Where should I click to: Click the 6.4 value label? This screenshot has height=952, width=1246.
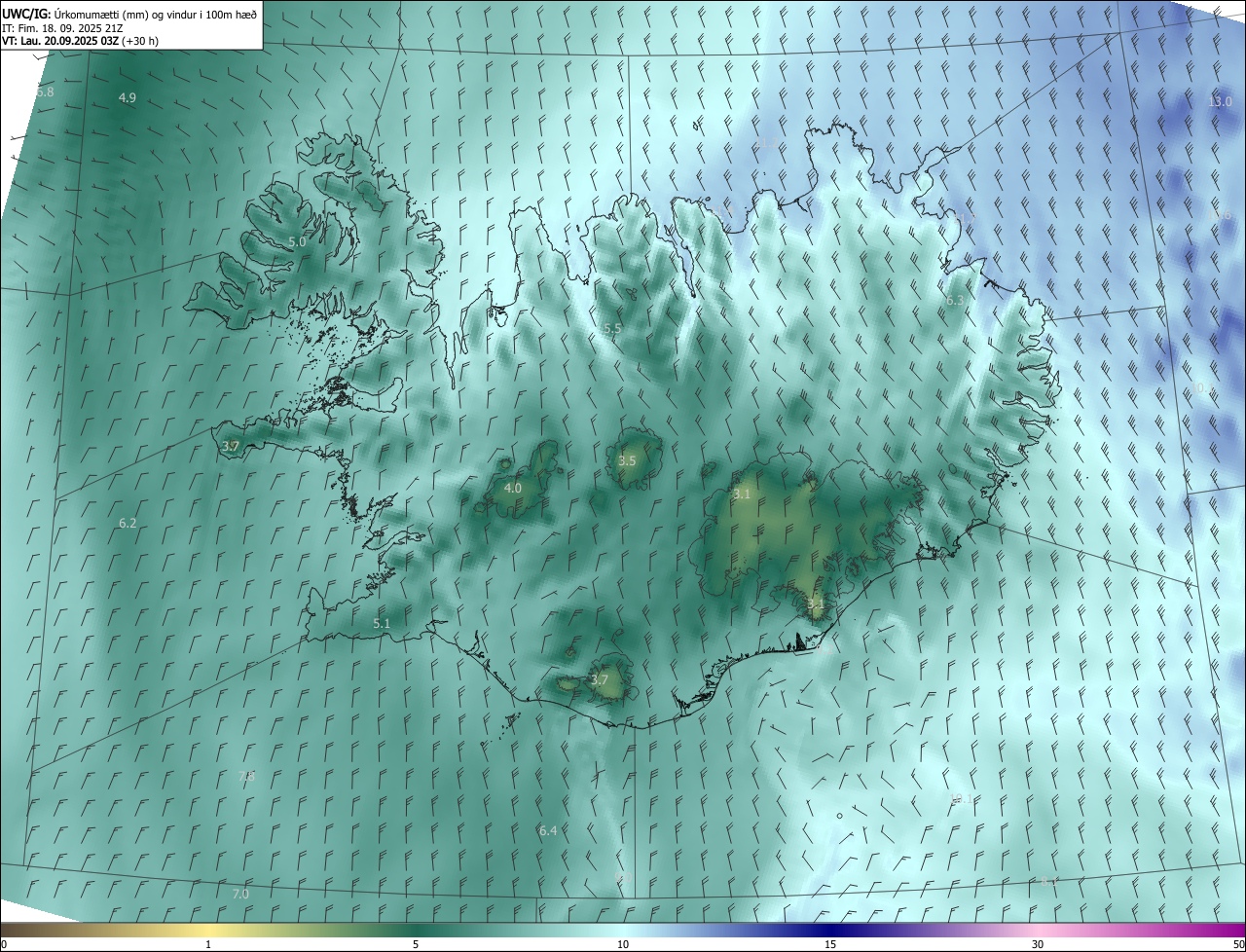click(x=548, y=830)
